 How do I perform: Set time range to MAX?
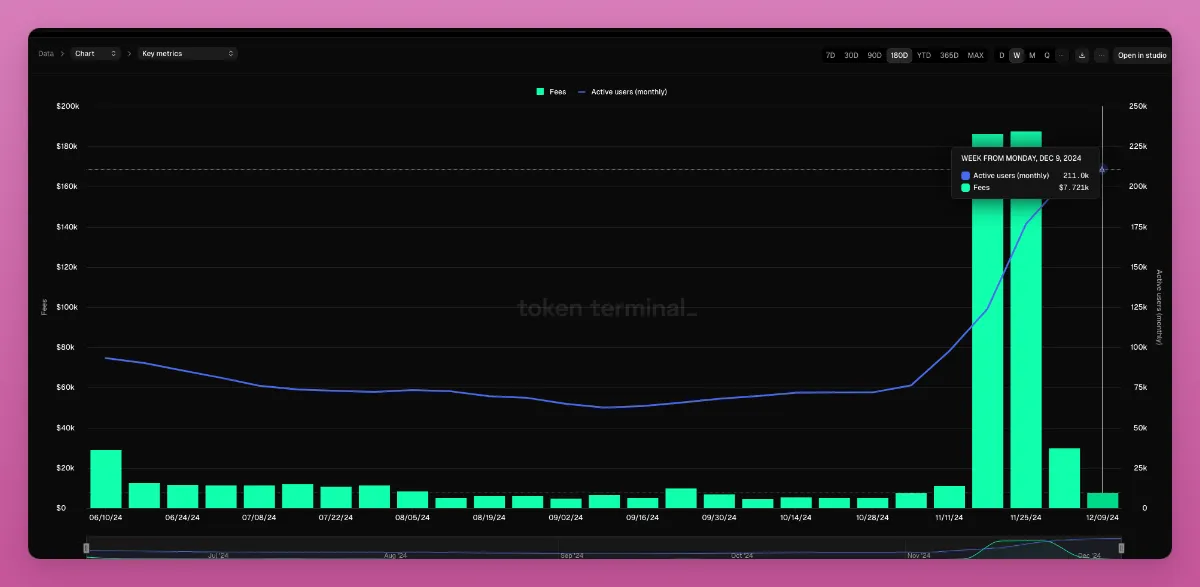tap(976, 55)
